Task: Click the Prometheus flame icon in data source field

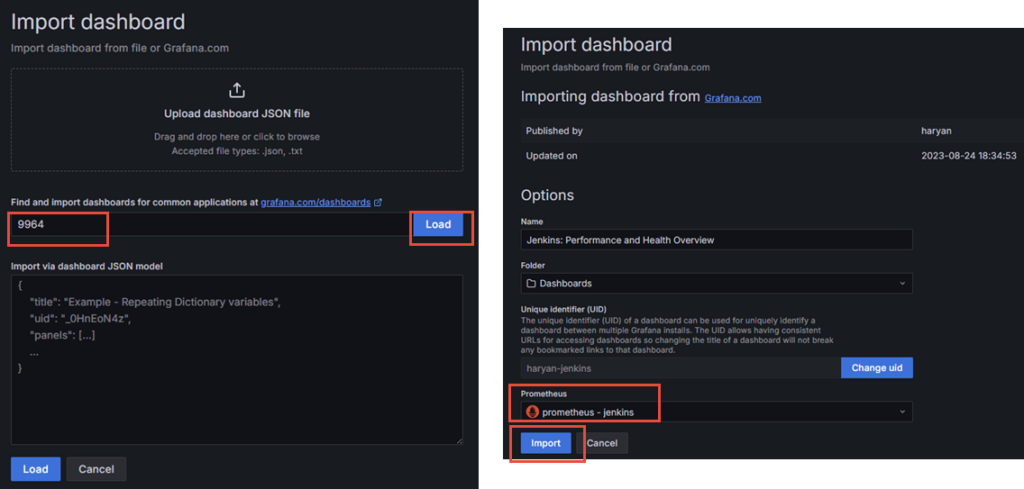Action: coord(532,412)
